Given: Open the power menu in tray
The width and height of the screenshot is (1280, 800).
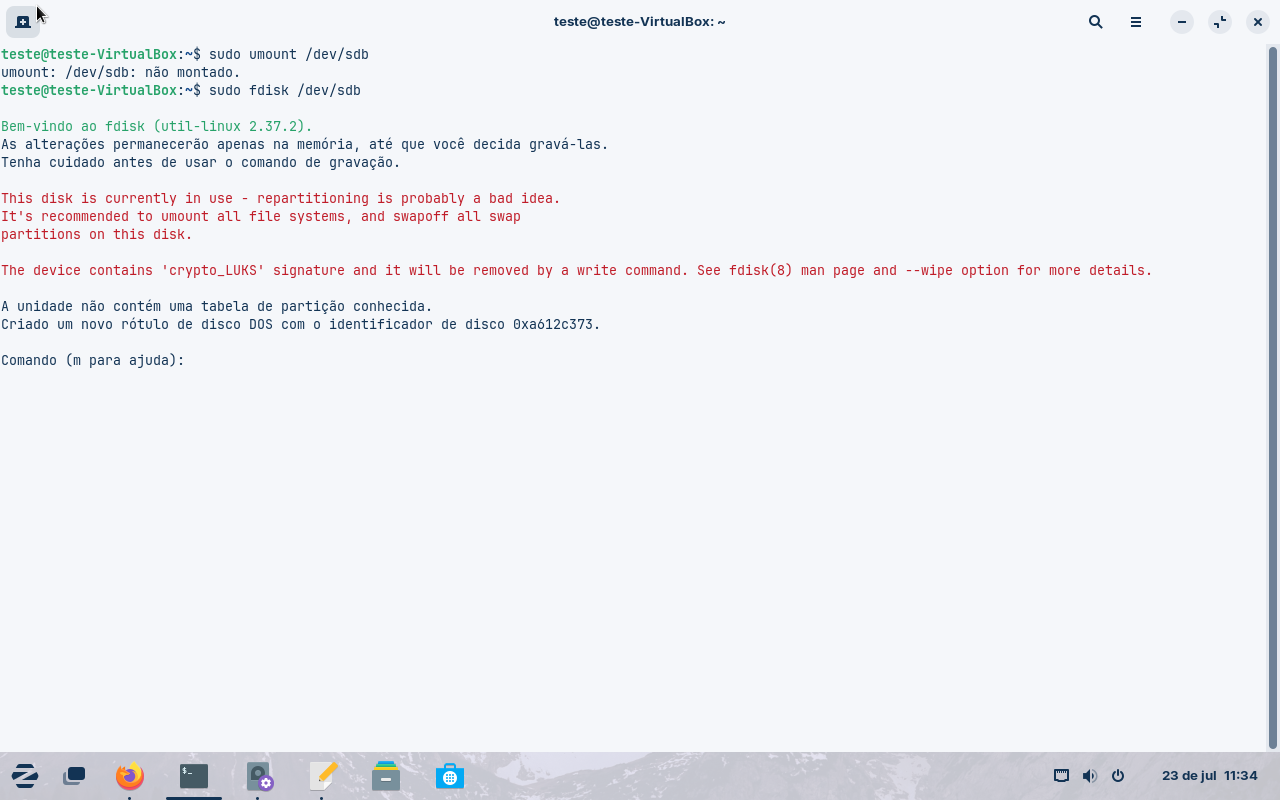Looking at the screenshot, I should pyautogui.click(x=1118, y=776).
